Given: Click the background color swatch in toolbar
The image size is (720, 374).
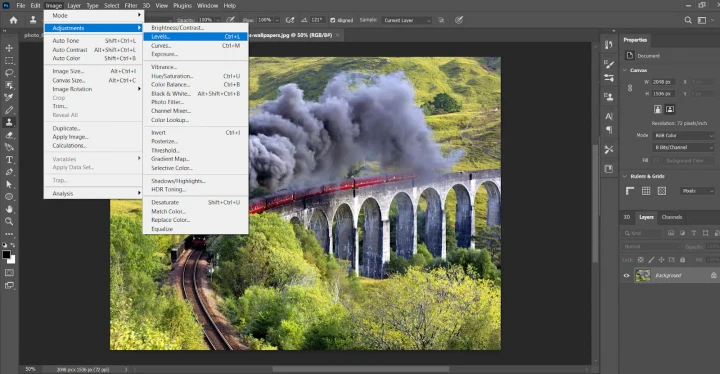Looking at the screenshot, I should point(12,261).
